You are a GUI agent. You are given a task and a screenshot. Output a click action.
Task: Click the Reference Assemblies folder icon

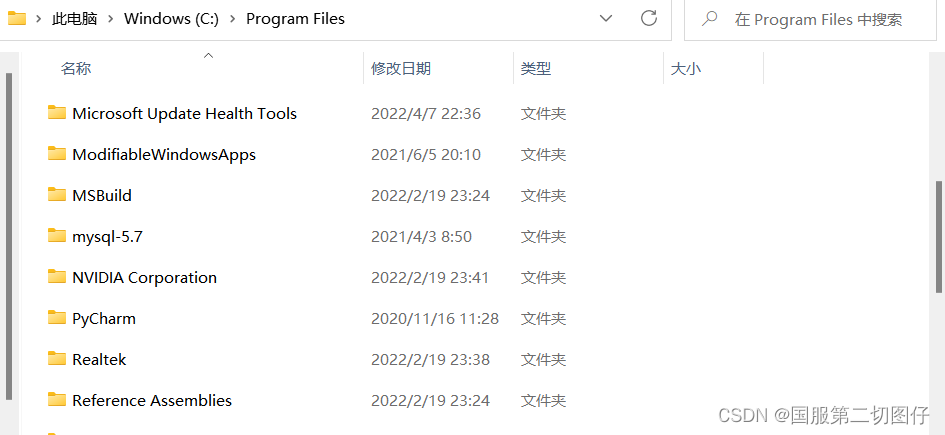click(x=56, y=400)
